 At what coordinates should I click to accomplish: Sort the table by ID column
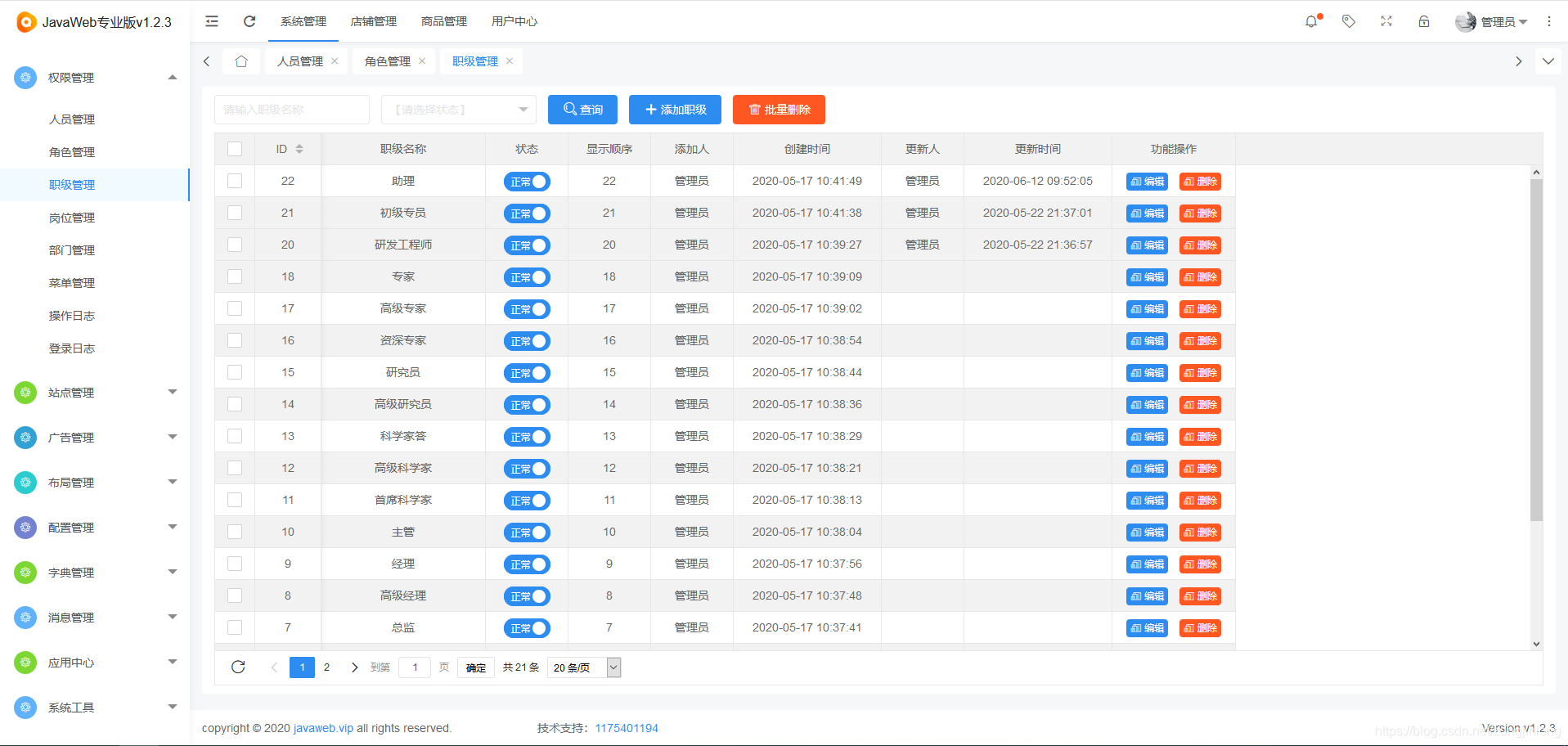pyautogui.click(x=299, y=149)
